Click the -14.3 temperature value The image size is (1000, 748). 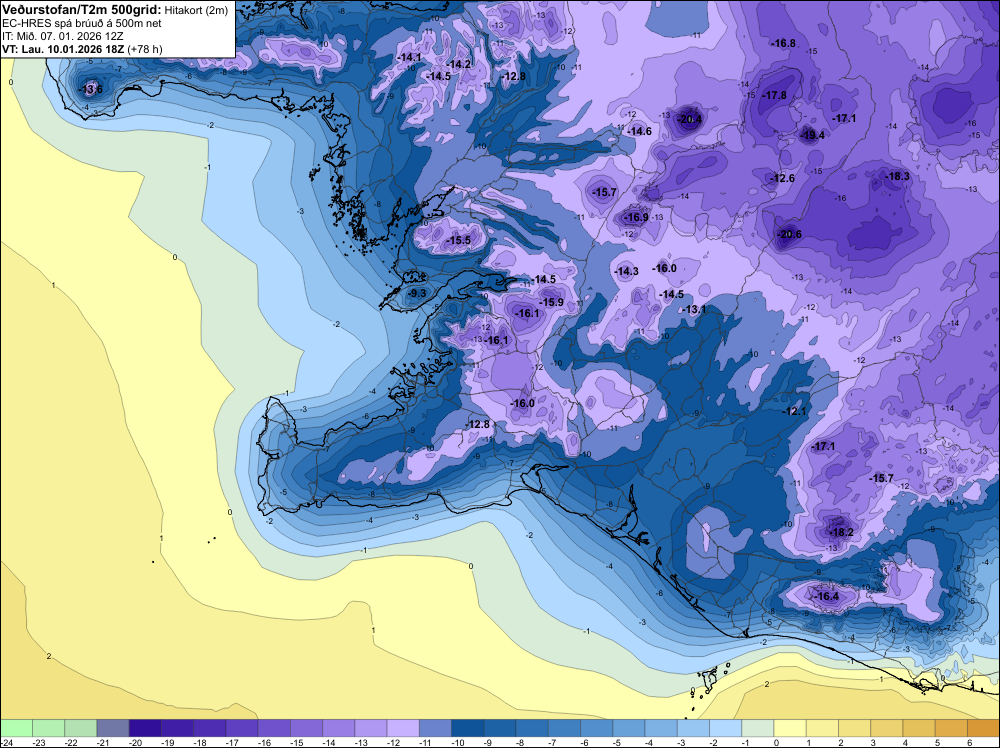click(626, 271)
